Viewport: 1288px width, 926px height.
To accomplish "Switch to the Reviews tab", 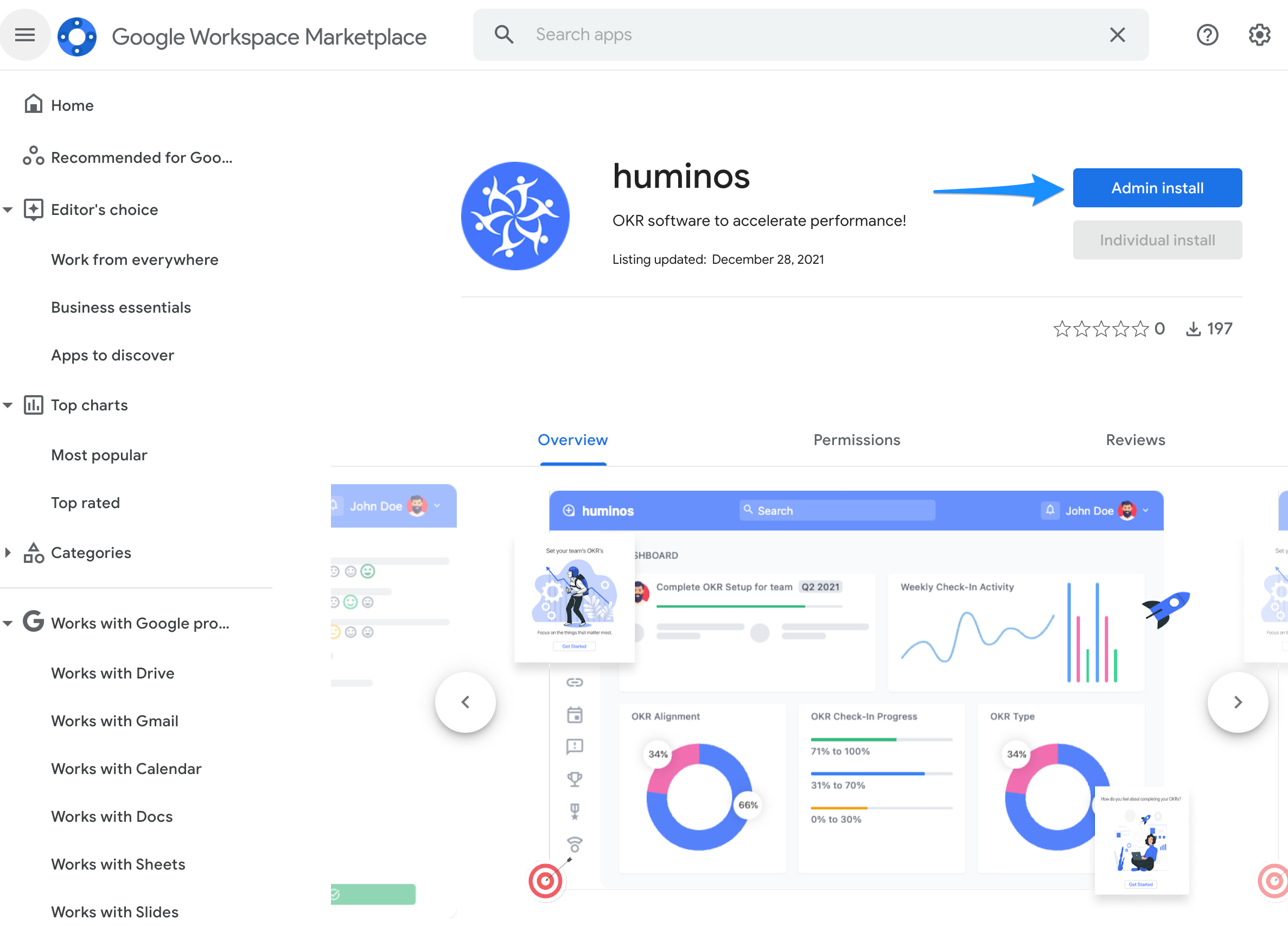I will pyautogui.click(x=1135, y=440).
